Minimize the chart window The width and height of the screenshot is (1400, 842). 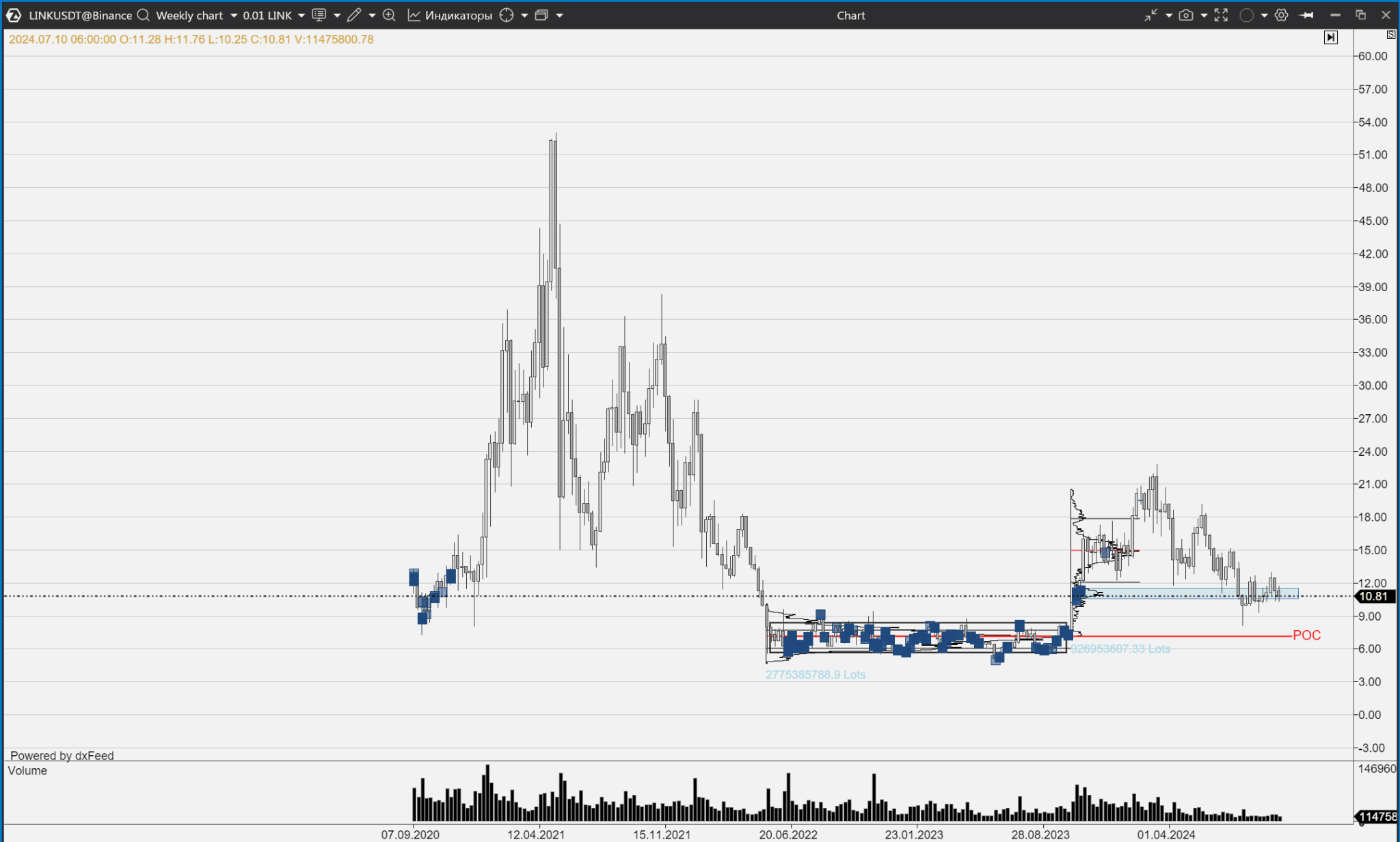coord(1335,15)
